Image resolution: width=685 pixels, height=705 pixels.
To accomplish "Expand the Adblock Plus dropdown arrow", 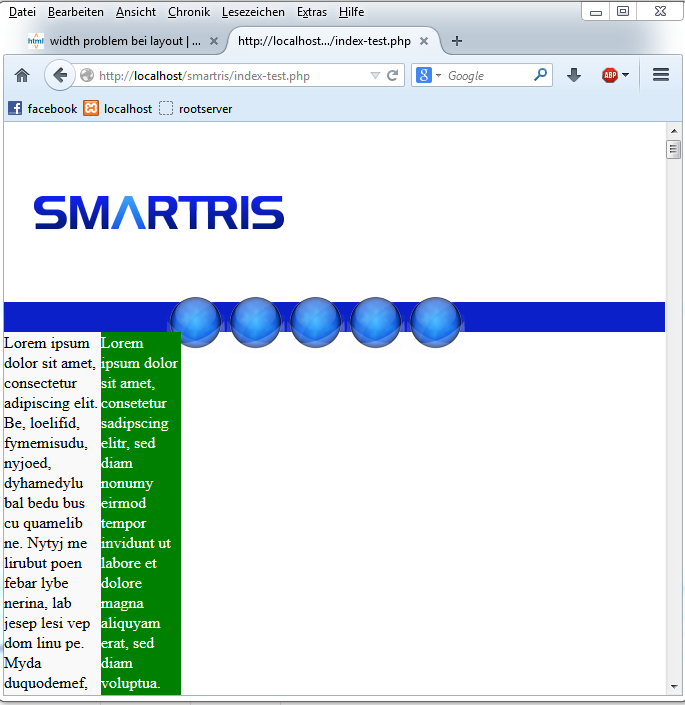I will point(625,75).
